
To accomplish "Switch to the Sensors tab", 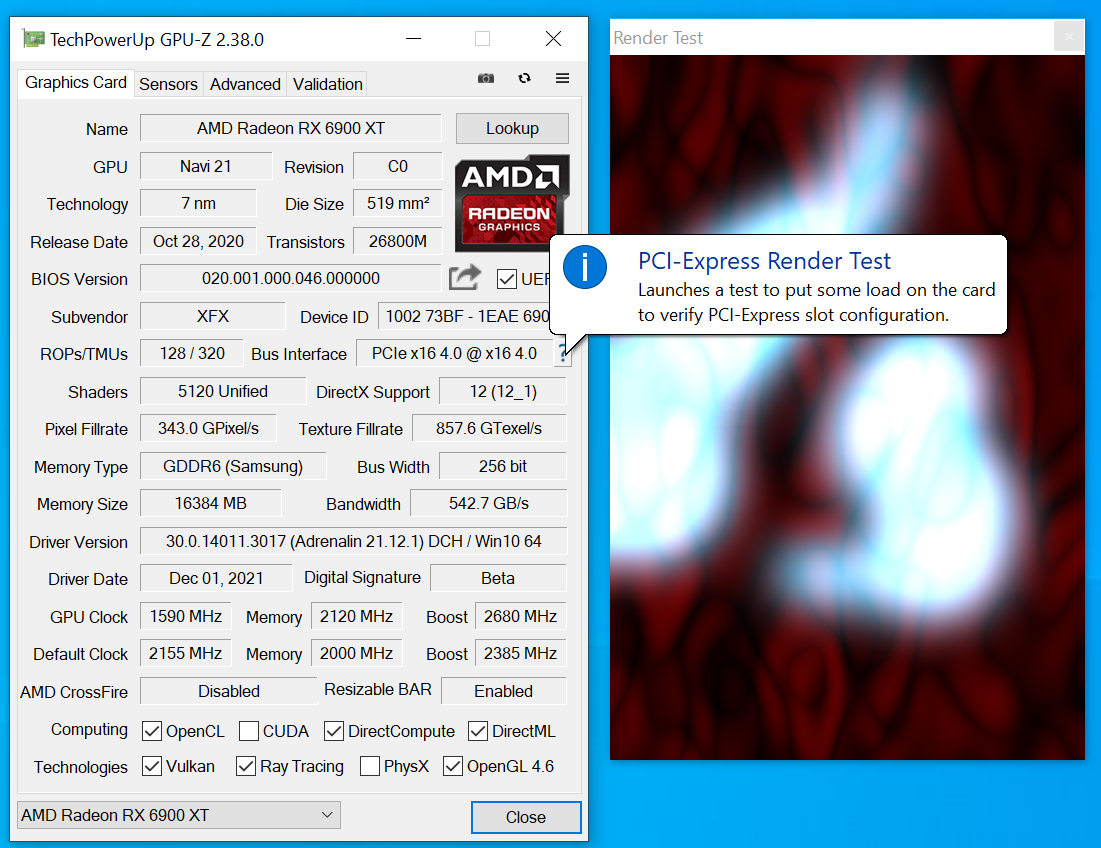I will pos(169,84).
